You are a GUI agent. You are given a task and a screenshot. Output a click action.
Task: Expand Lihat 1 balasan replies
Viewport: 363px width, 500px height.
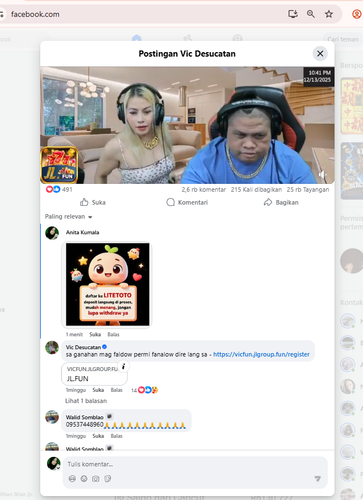(x=86, y=401)
